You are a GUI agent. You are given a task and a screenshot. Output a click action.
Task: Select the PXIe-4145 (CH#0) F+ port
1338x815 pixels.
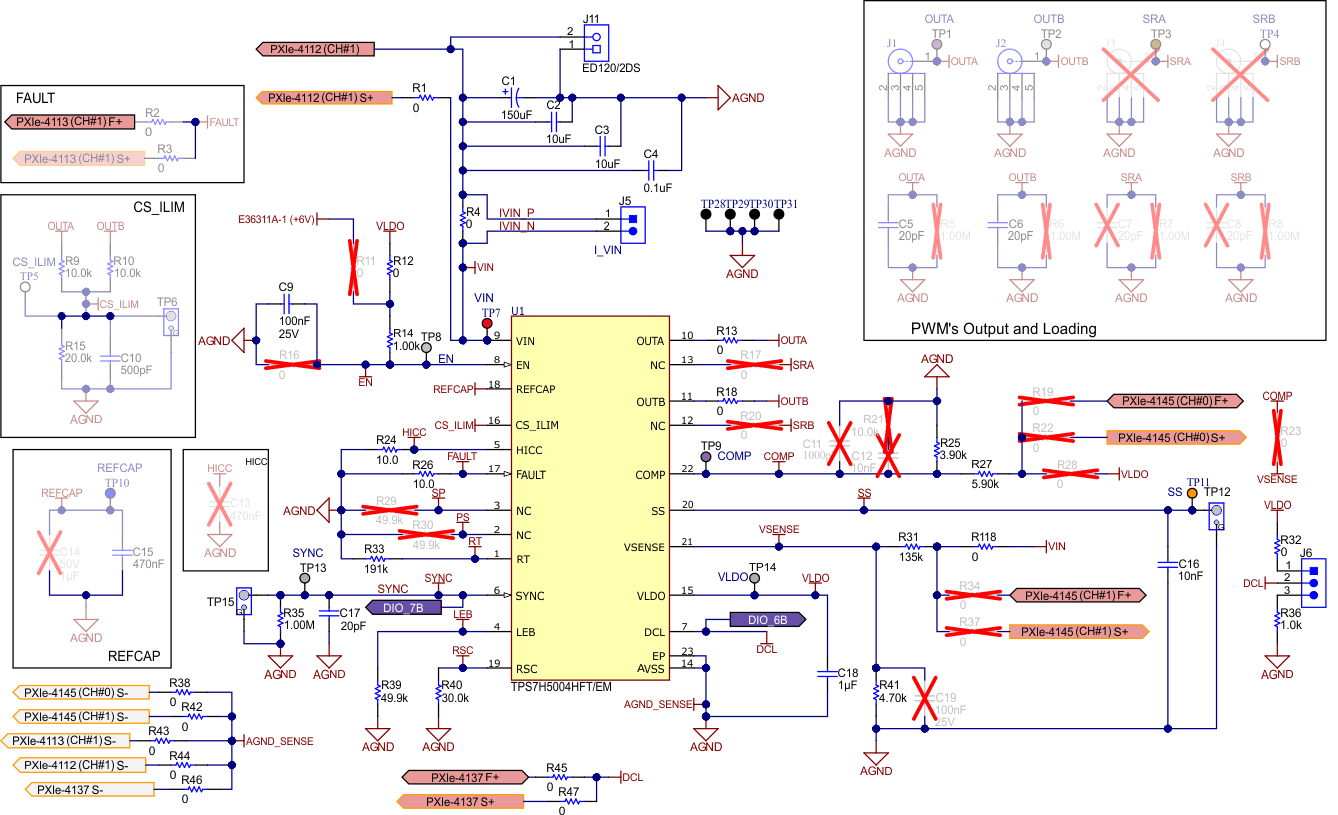click(x=1174, y=401)
